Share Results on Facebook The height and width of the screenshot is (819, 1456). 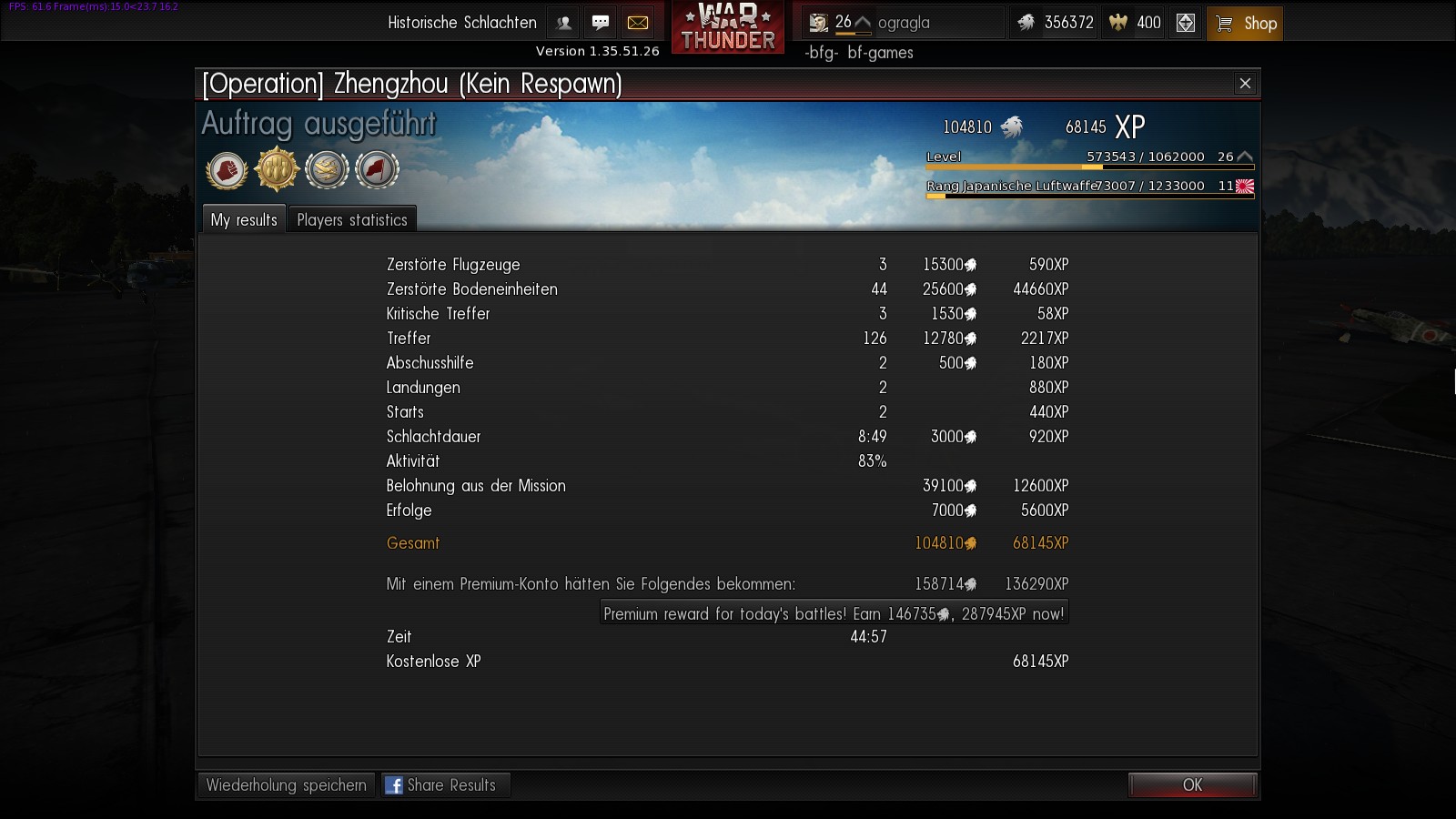(446, 785)
